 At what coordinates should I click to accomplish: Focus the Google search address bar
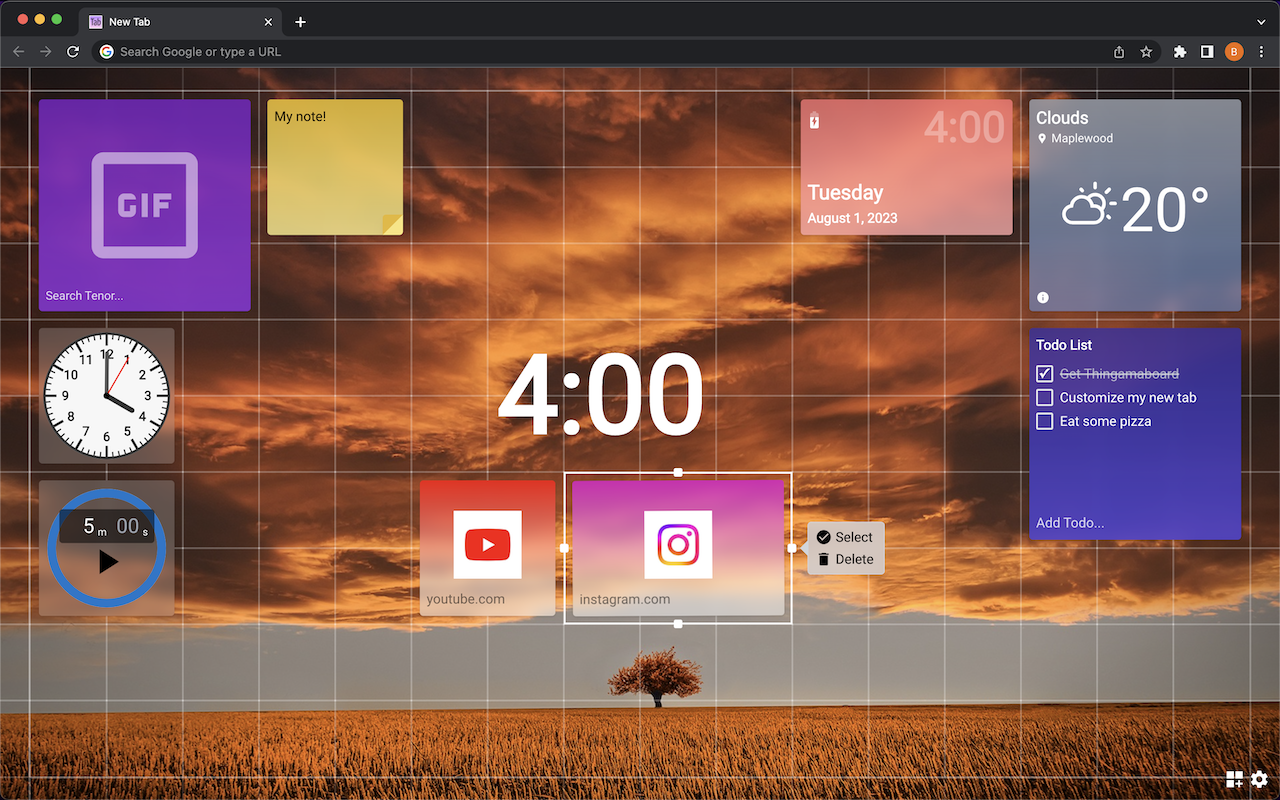pos(600,52)
